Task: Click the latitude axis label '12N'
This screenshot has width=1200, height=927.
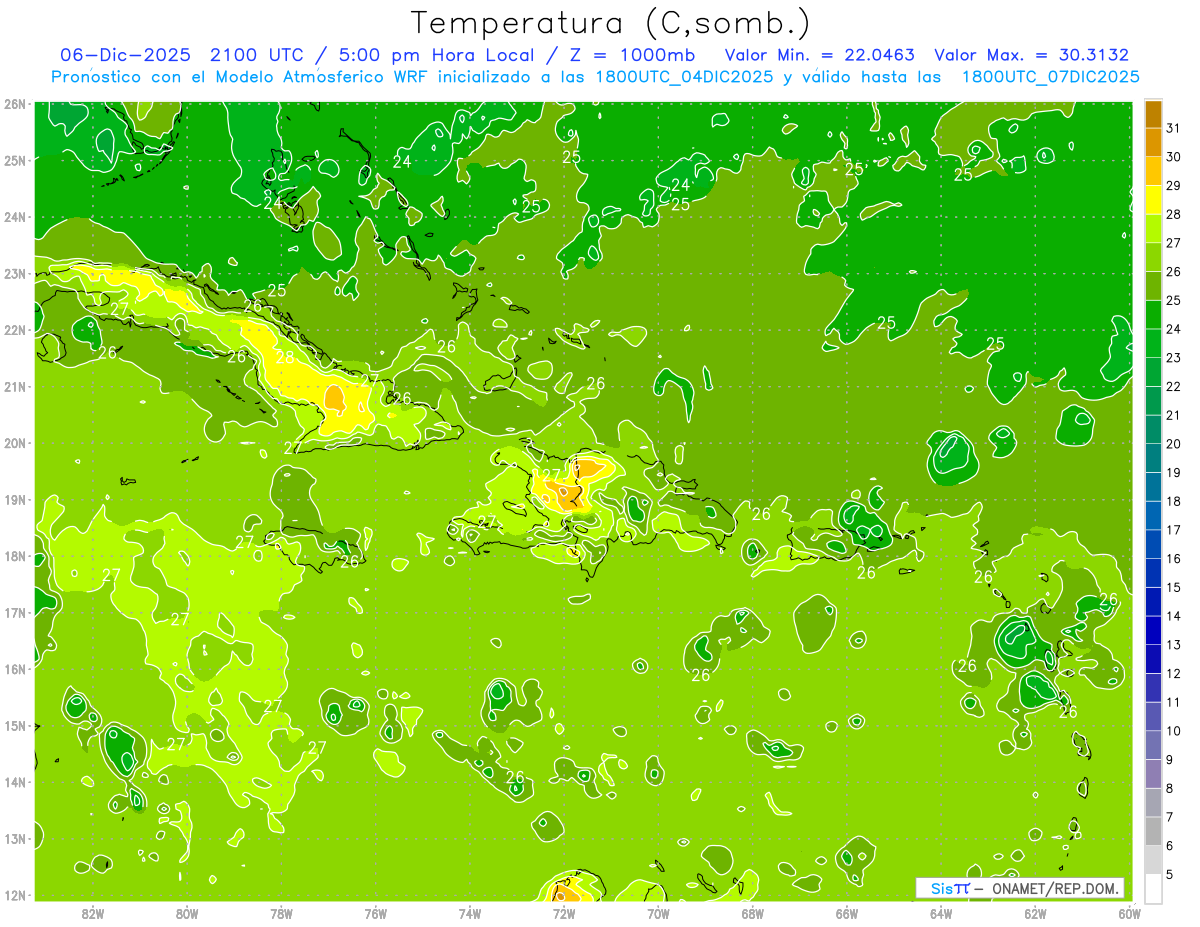Action: (x=14, y=895)
